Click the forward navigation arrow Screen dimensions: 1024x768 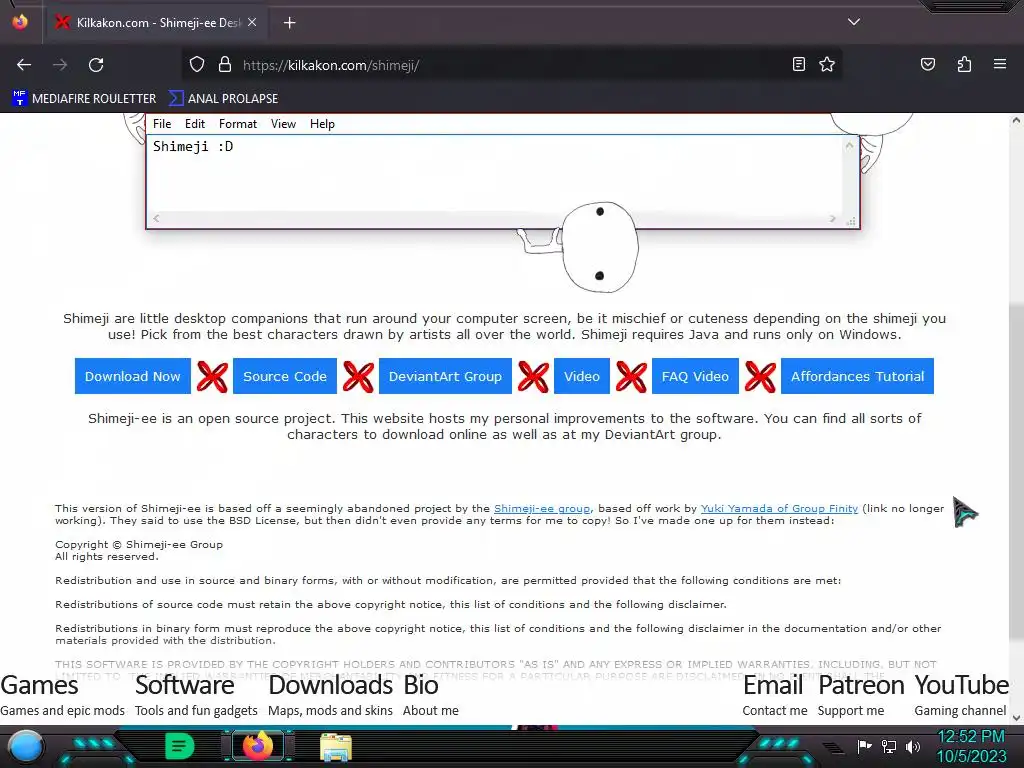pos(60,65)
